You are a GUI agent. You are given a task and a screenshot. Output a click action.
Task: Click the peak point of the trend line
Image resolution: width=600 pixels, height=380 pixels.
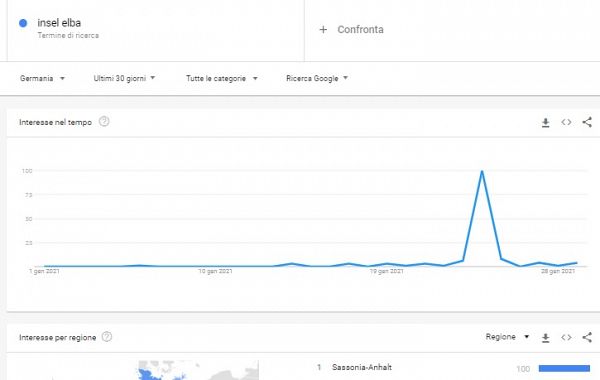tap(482, 171)
